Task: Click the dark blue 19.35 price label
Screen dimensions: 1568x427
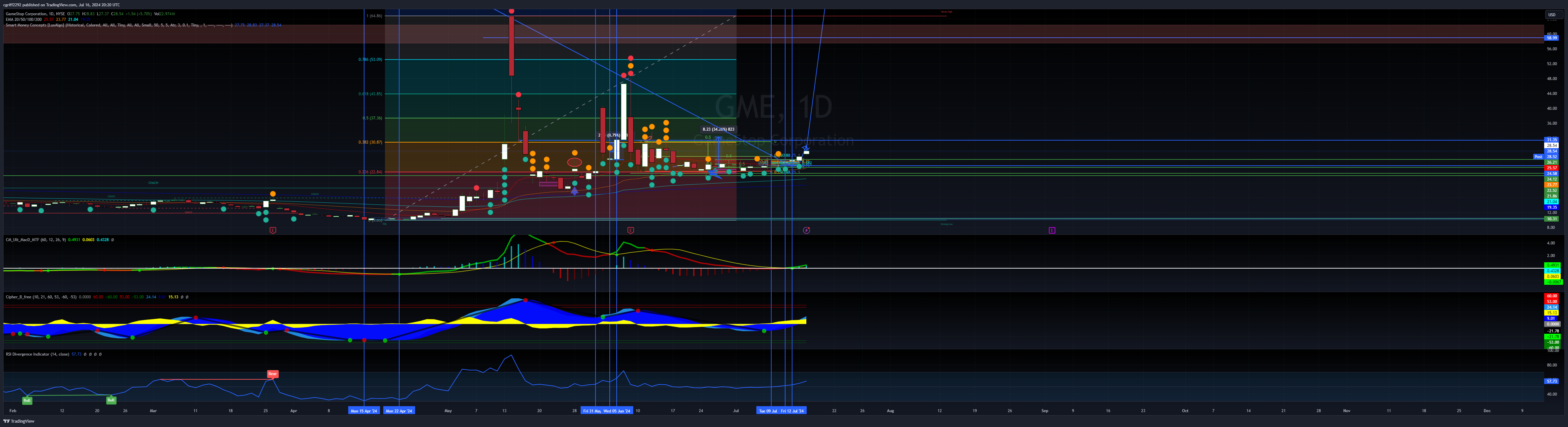Action: pos(1551,207)
